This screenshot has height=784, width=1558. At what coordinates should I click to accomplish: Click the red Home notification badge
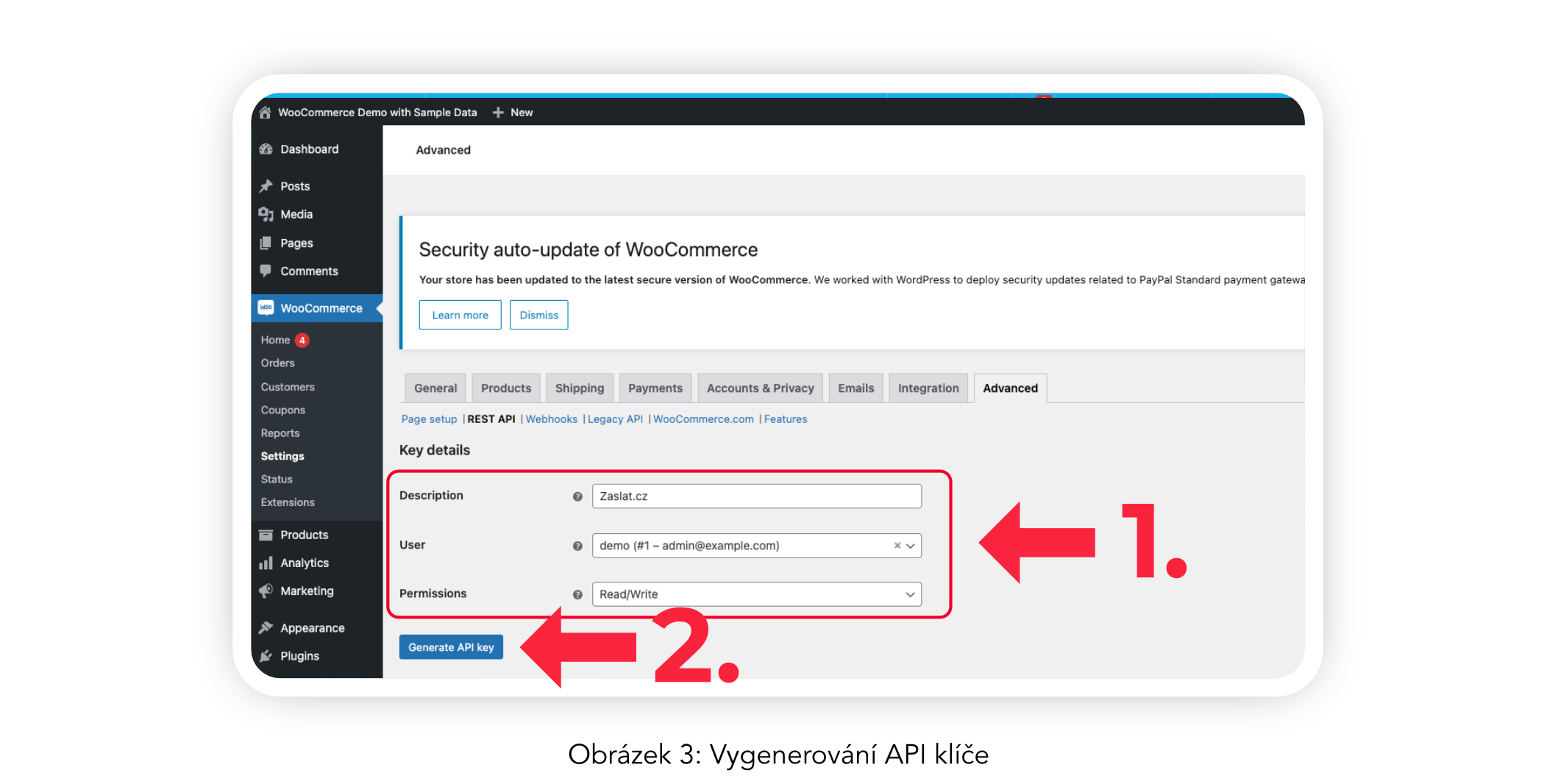302,340
